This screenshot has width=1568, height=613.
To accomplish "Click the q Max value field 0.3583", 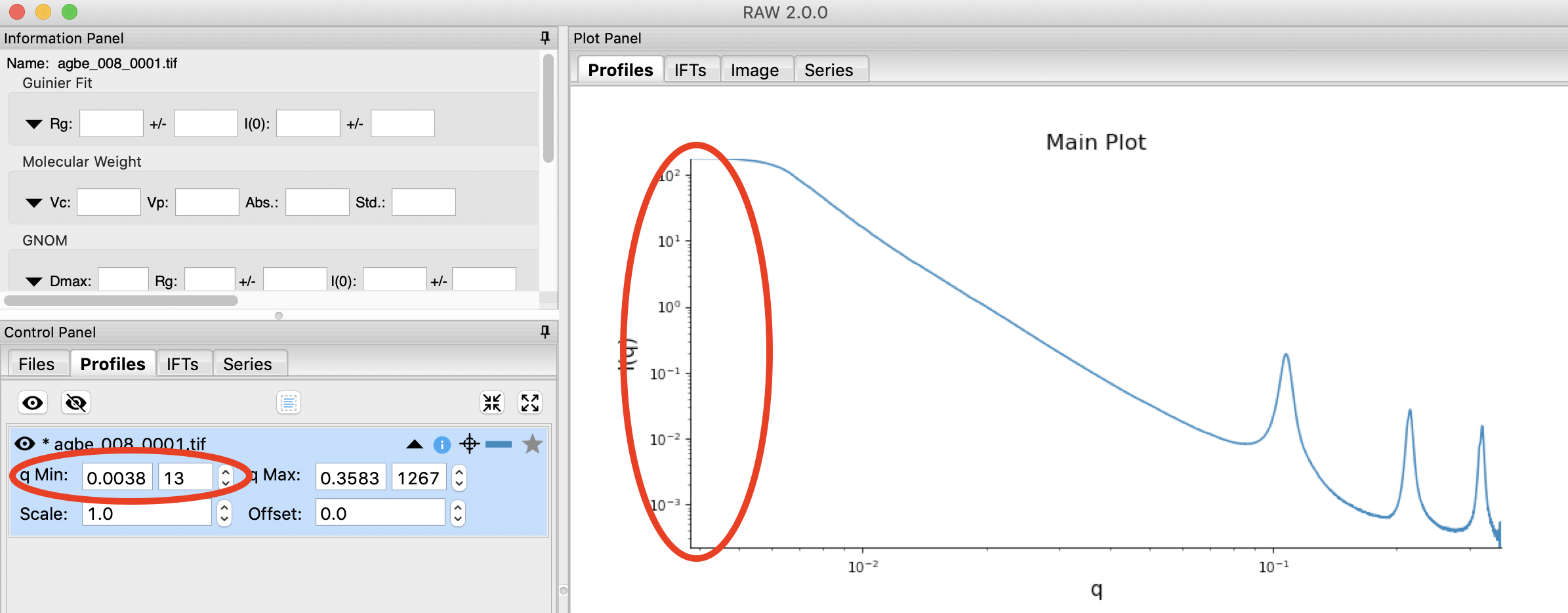I will click(351, 477).
